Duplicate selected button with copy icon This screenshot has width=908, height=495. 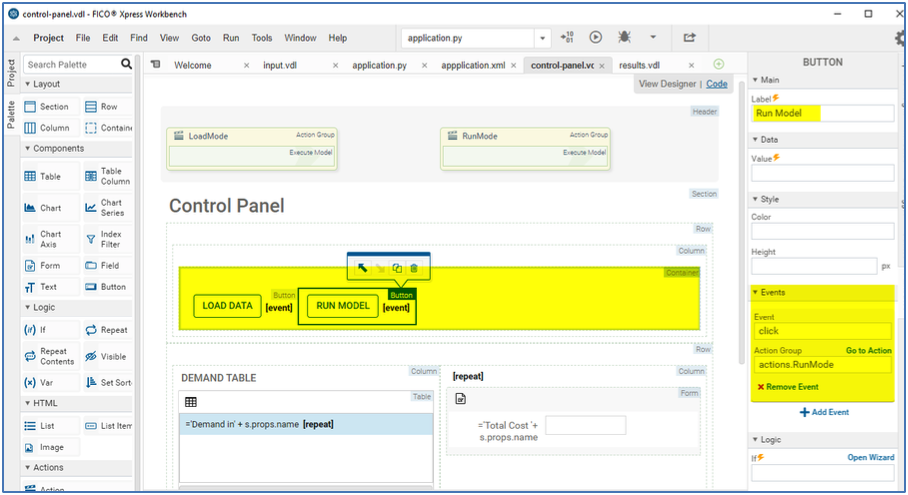(397, 268)
